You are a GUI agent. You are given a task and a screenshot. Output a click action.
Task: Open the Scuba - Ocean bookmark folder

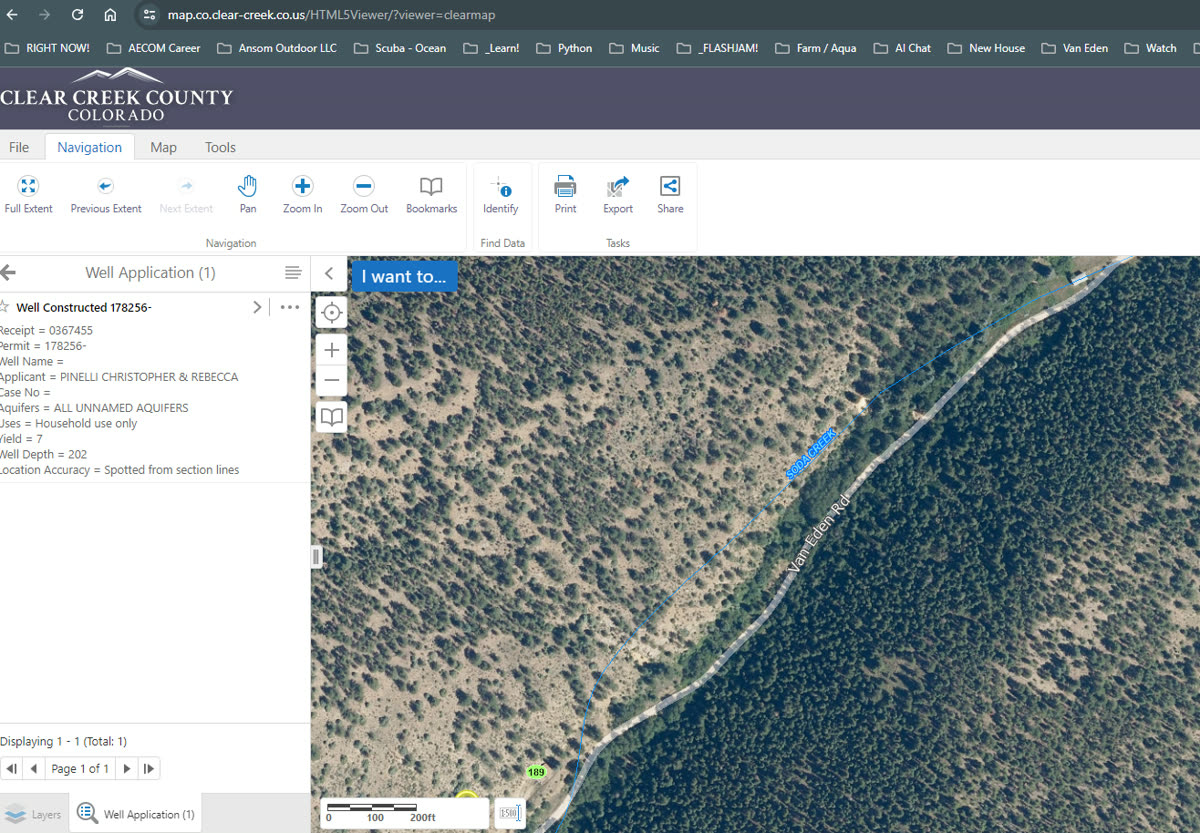pos(400,48)
